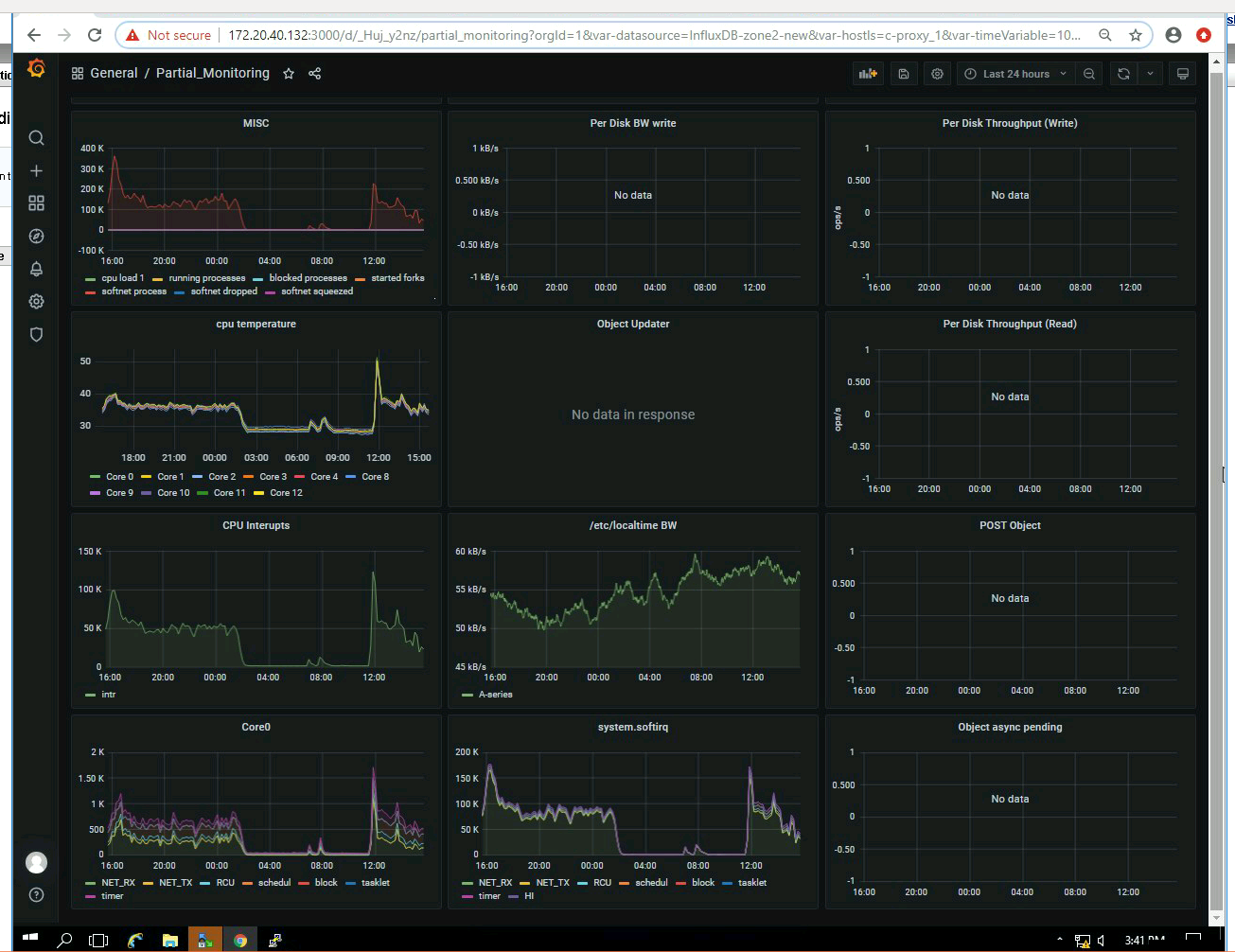
Task: Toggle the 'cpu load 1' legend series
Action: click(122, 278)
